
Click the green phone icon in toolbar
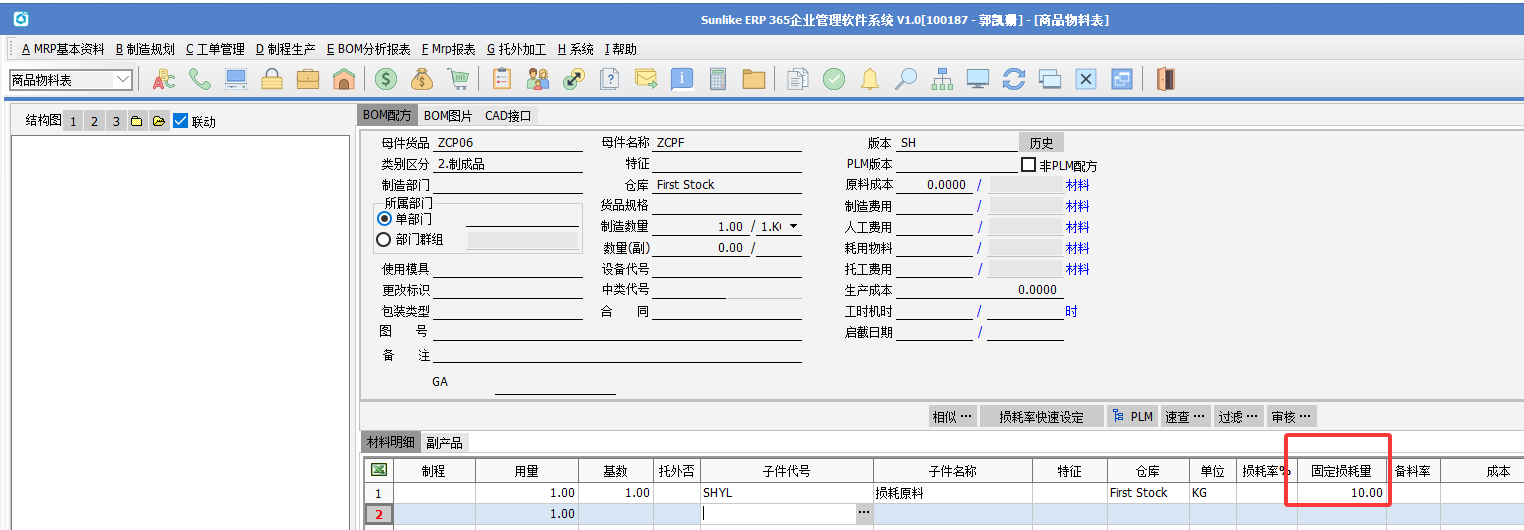tap(199, 79)
